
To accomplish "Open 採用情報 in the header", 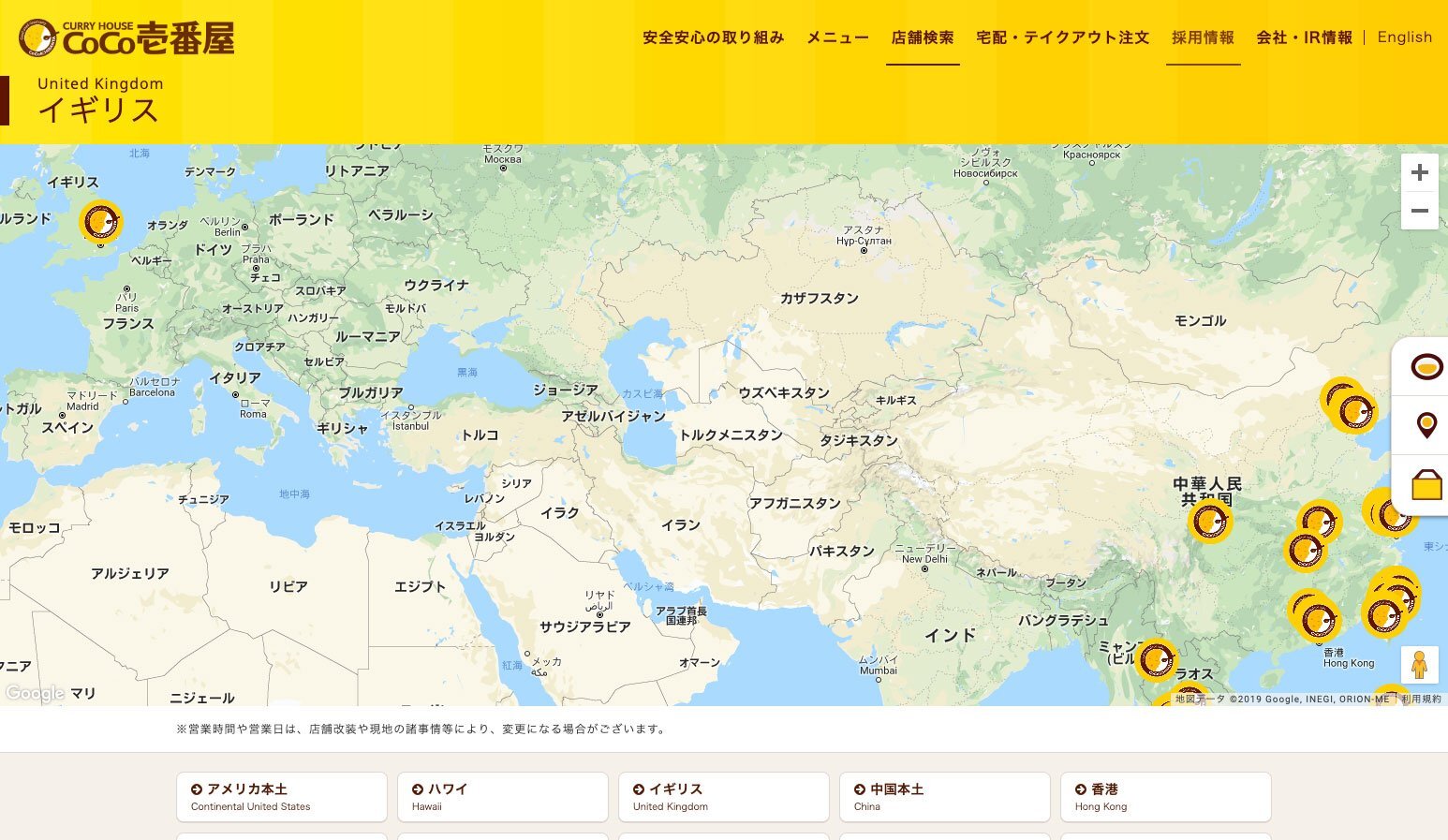I will [1204, 37].
